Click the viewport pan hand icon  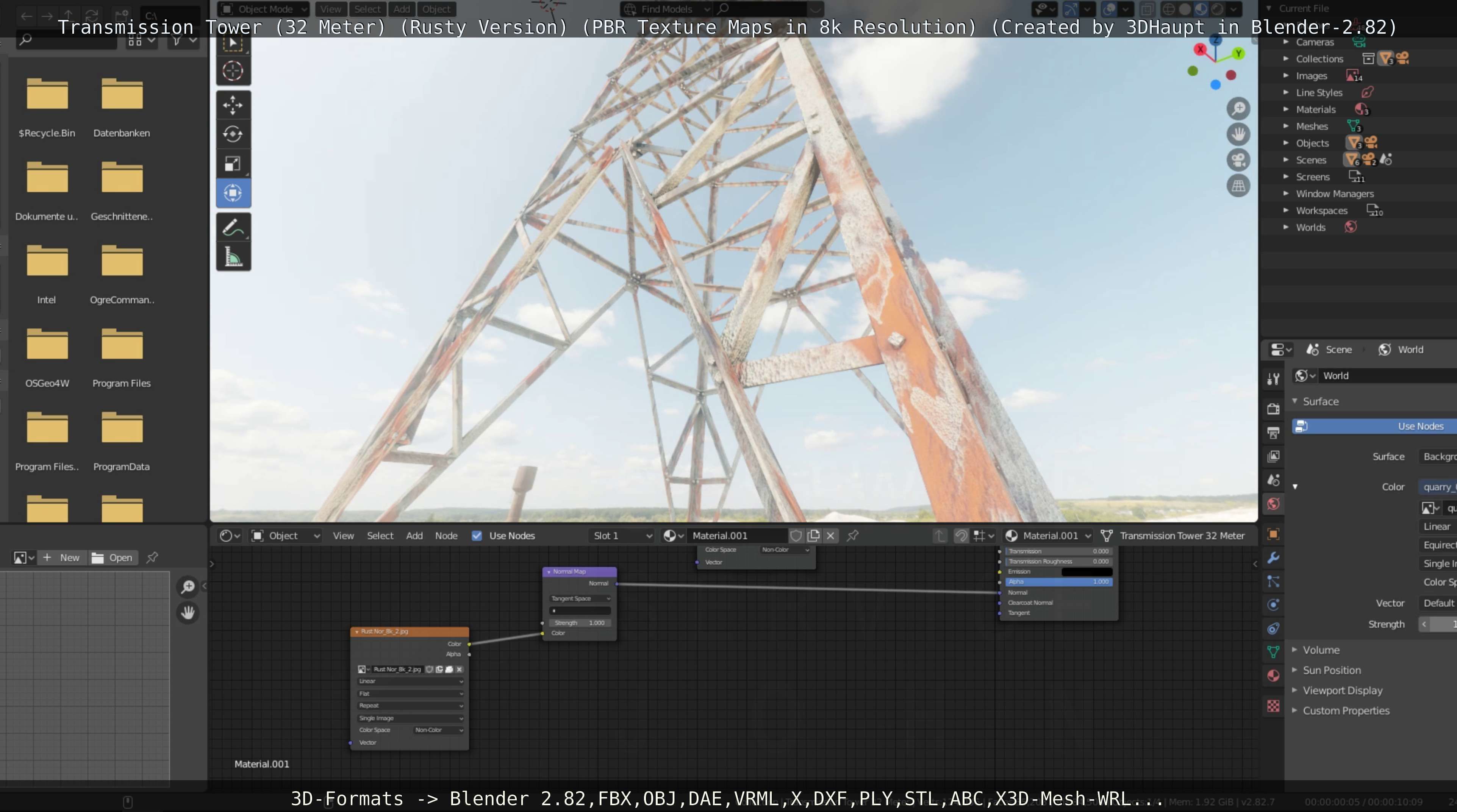1238,134
